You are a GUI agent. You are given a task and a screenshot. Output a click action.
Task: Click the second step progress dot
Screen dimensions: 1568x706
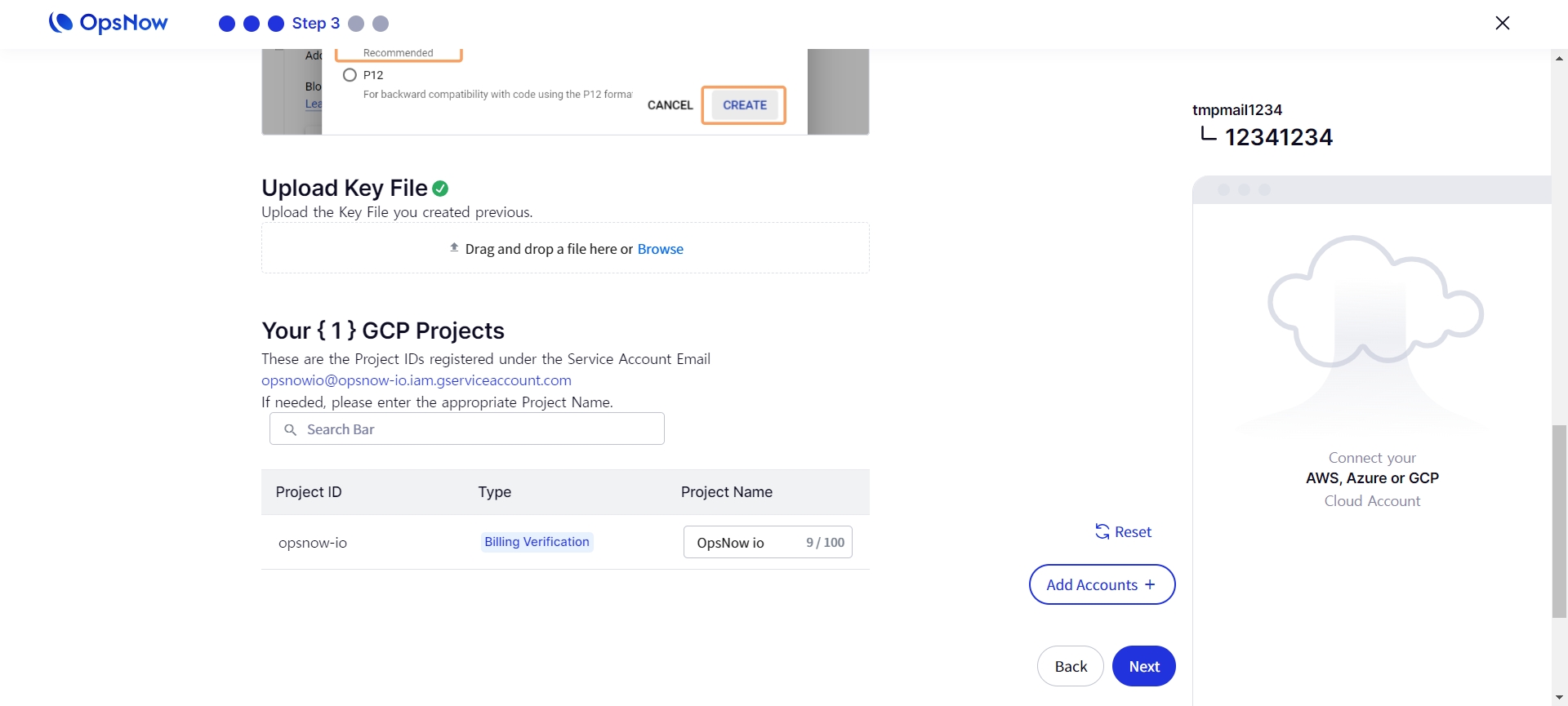click(x=252, y=24)
